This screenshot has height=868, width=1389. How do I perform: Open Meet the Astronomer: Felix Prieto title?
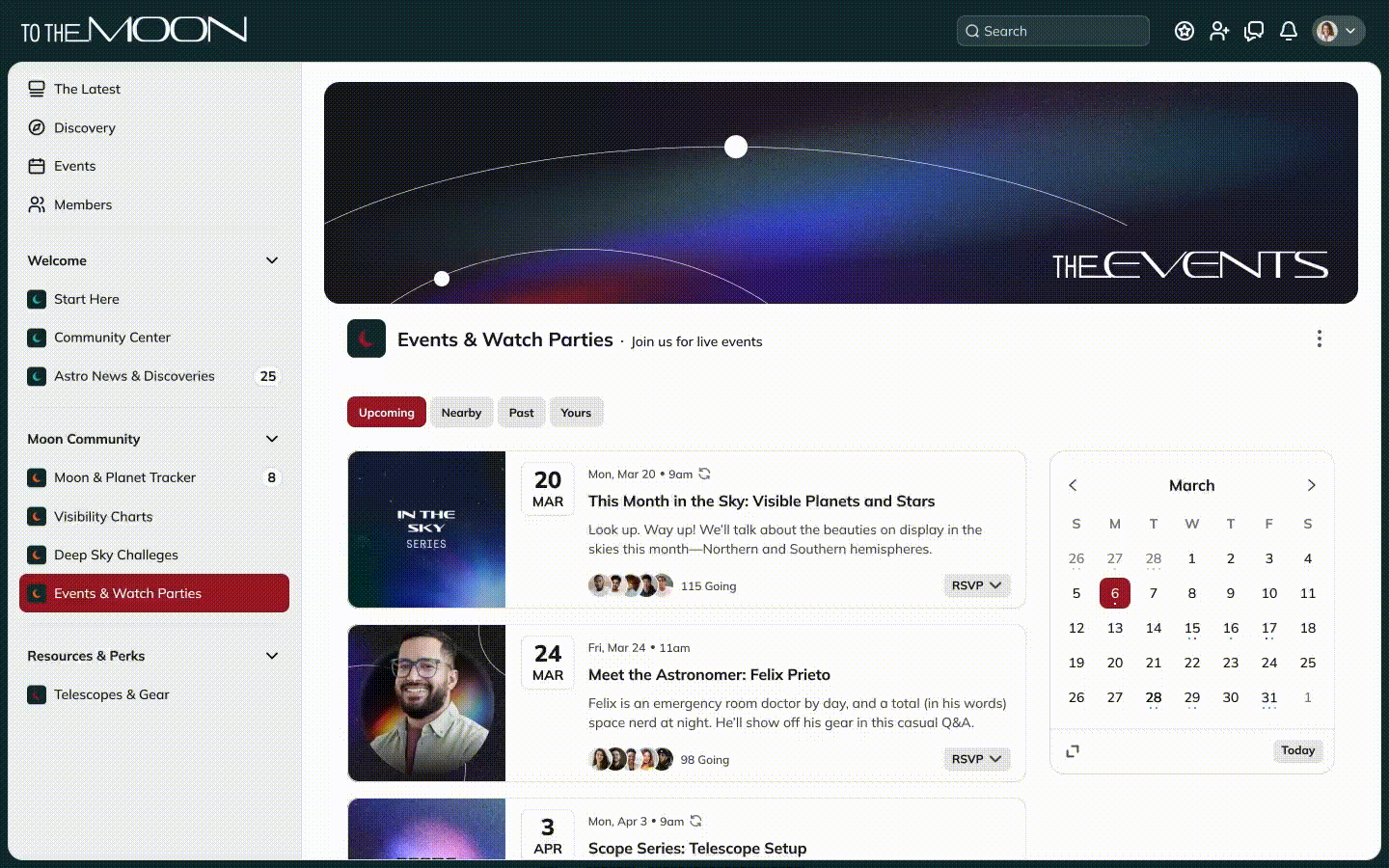[709, 675]
